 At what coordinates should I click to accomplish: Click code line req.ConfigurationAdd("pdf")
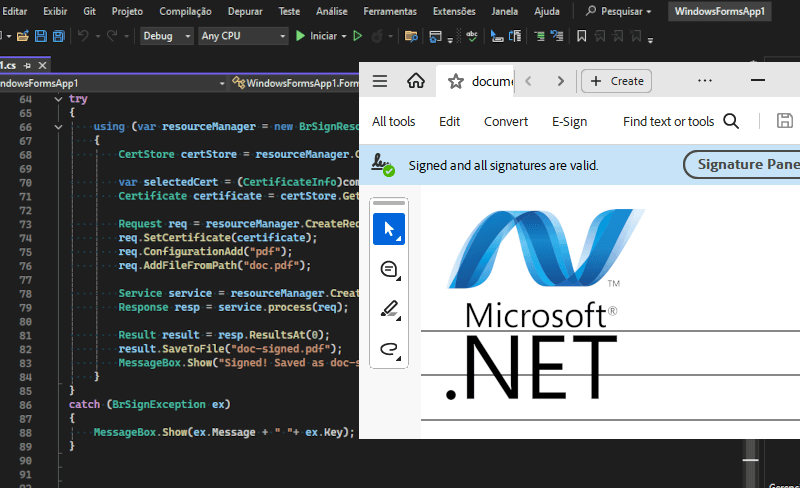[206, 252]
